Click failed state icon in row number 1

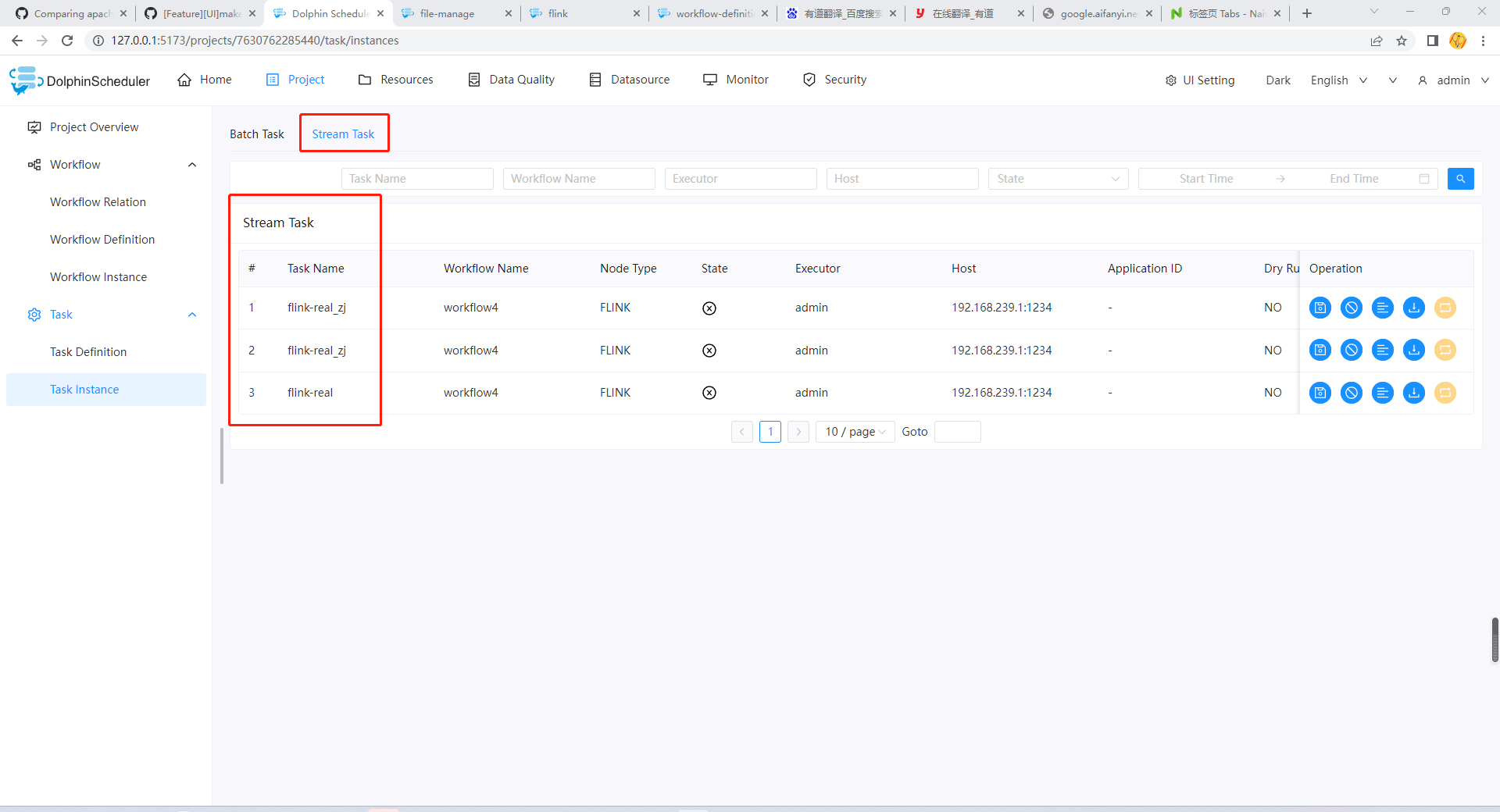(x=709, y=308)
